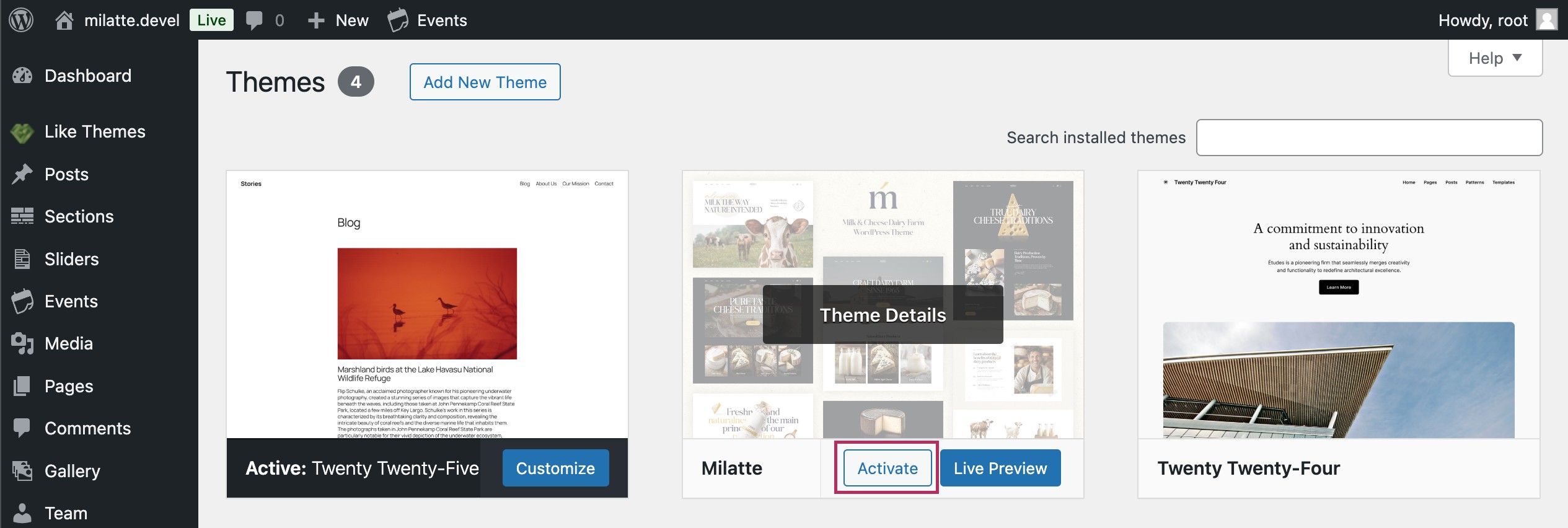Open the Gallery menu item
Viewport: 1568px width, 528px height.
coord(99,471)
